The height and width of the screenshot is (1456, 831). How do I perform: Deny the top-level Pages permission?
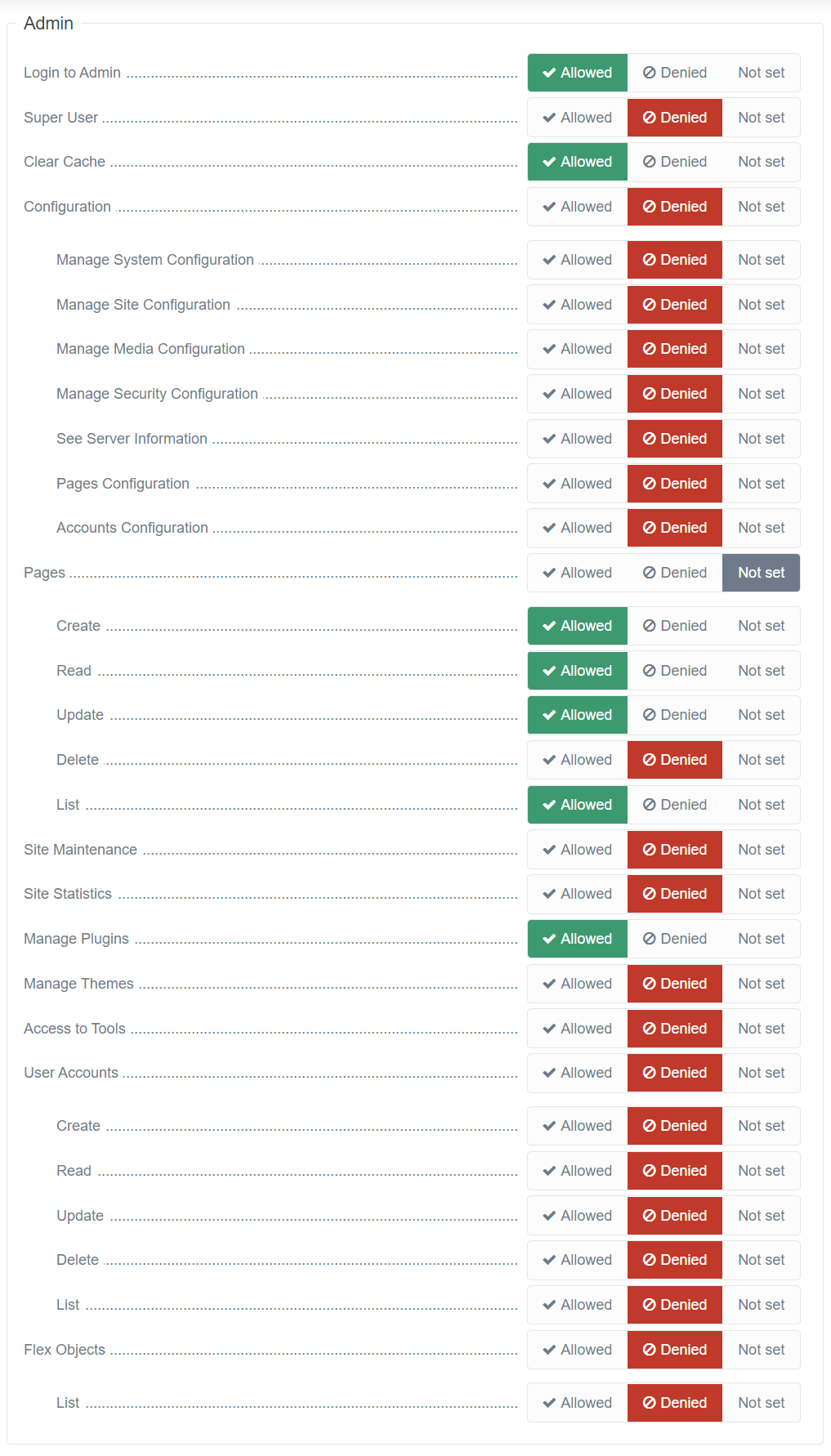(x=675, y=573)
